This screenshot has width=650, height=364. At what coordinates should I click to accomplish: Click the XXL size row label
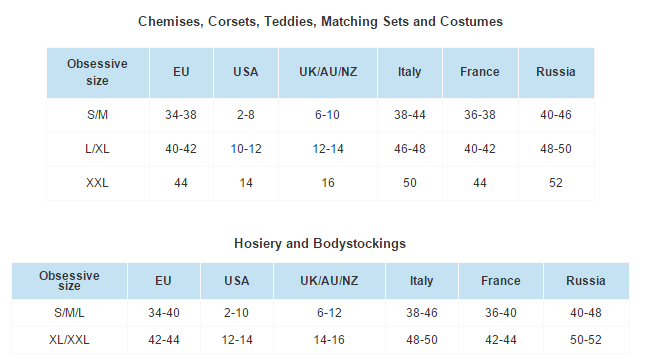coord(97,183)
